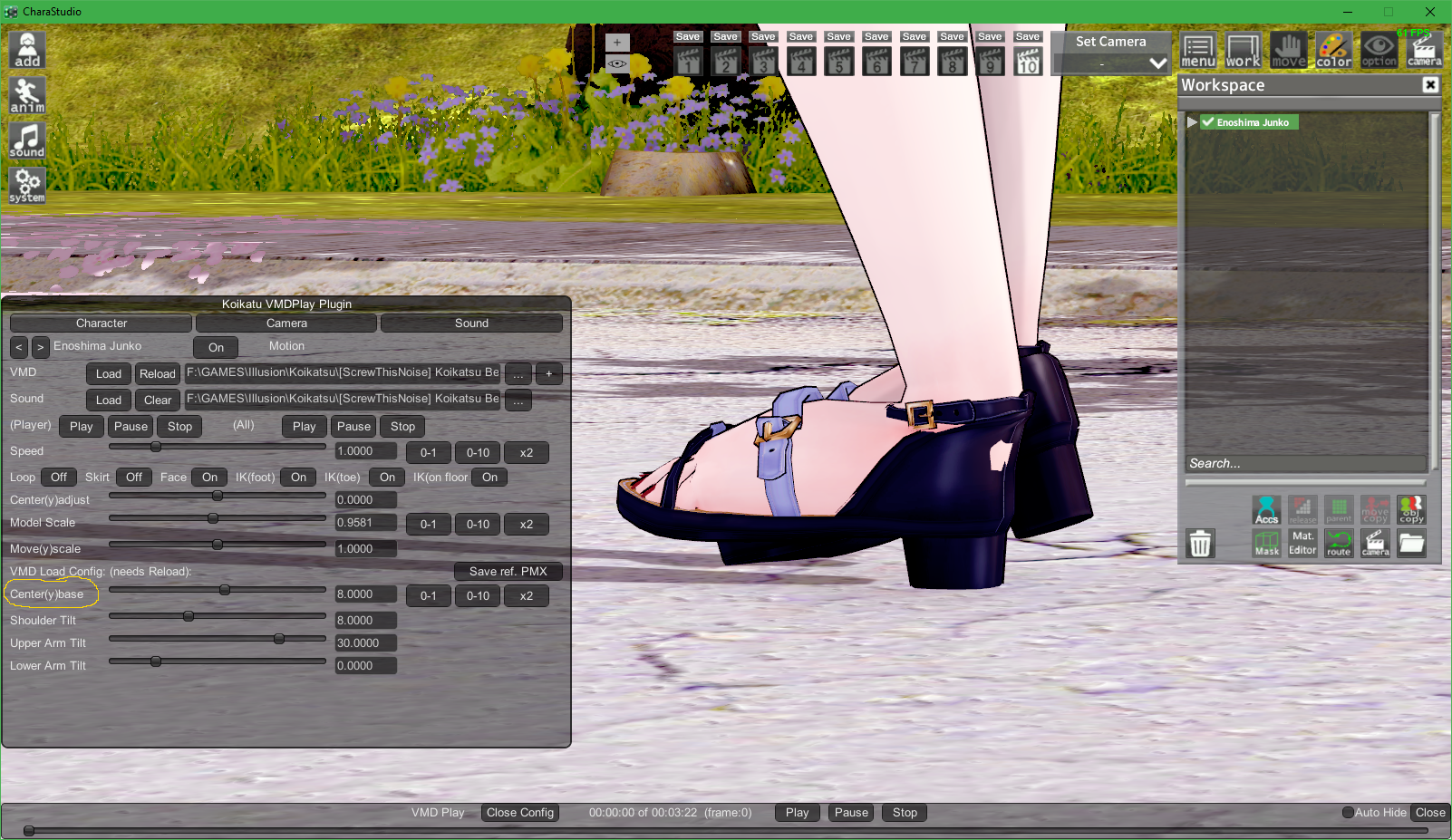The height and width of the screenshot is (840, 1452).
Task: Toggle the Auto Hide radio button
Action: (x=1348, y=813)
